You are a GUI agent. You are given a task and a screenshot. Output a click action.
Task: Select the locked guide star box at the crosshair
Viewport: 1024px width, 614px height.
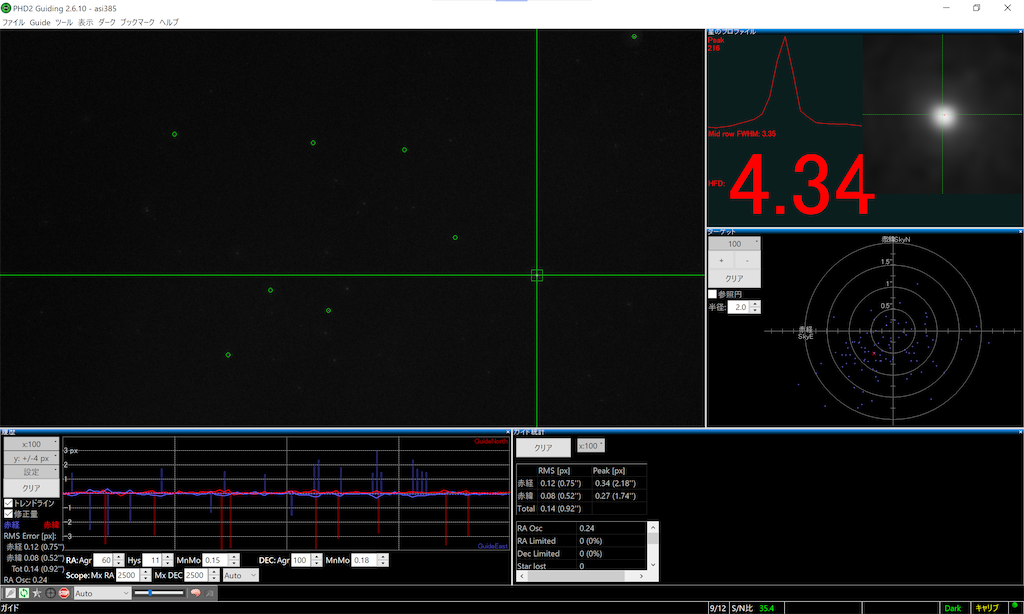[537, 275]
